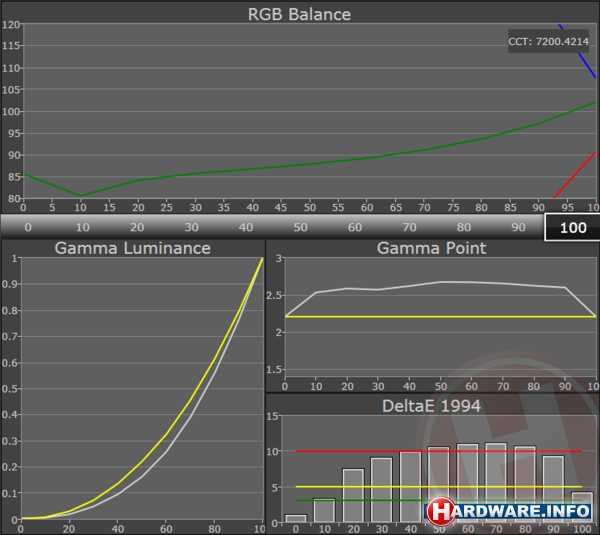Click the highlighted 100 grayscale step
The height and width of the screenshot is (535, 600).
coord(572,227)
